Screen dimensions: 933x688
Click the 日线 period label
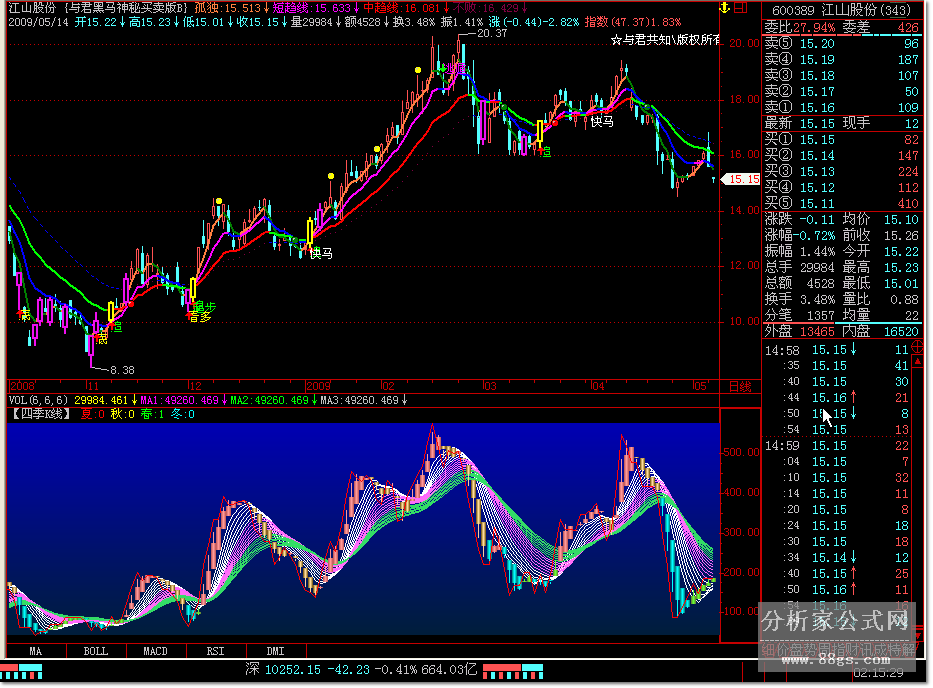(x=740, y=386)
